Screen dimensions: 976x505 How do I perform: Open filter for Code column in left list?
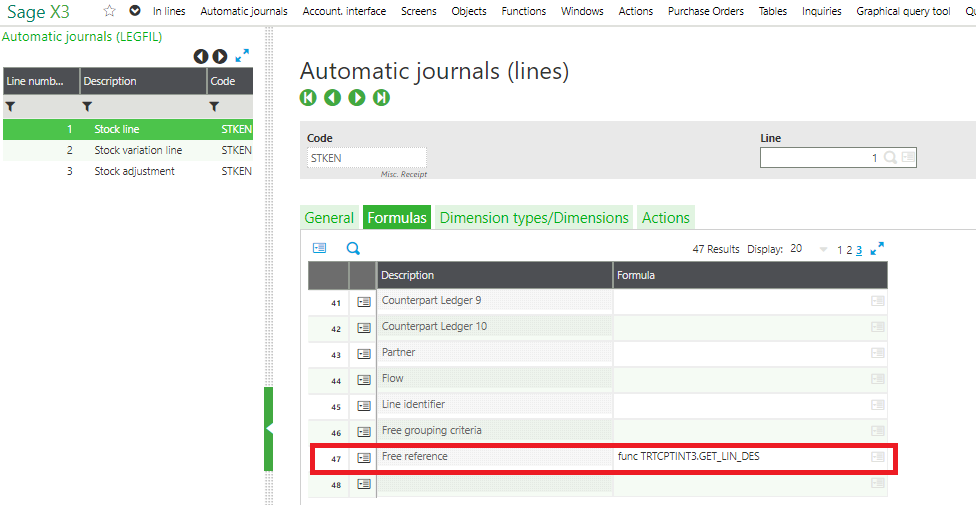214,106
